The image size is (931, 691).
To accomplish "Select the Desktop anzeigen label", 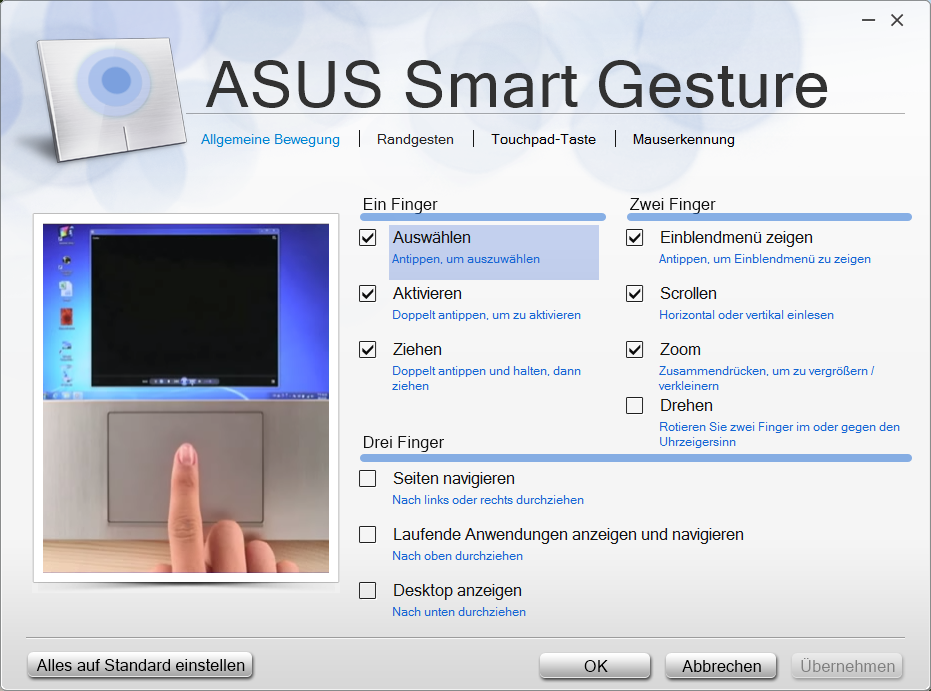I will [457, 591].
